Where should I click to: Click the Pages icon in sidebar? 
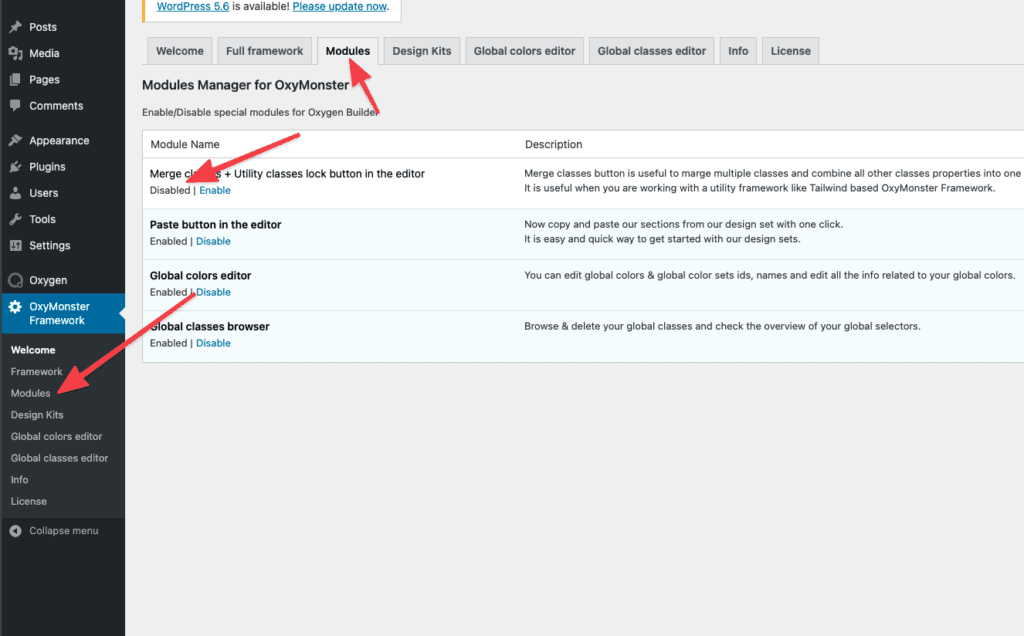click(16, 79)
